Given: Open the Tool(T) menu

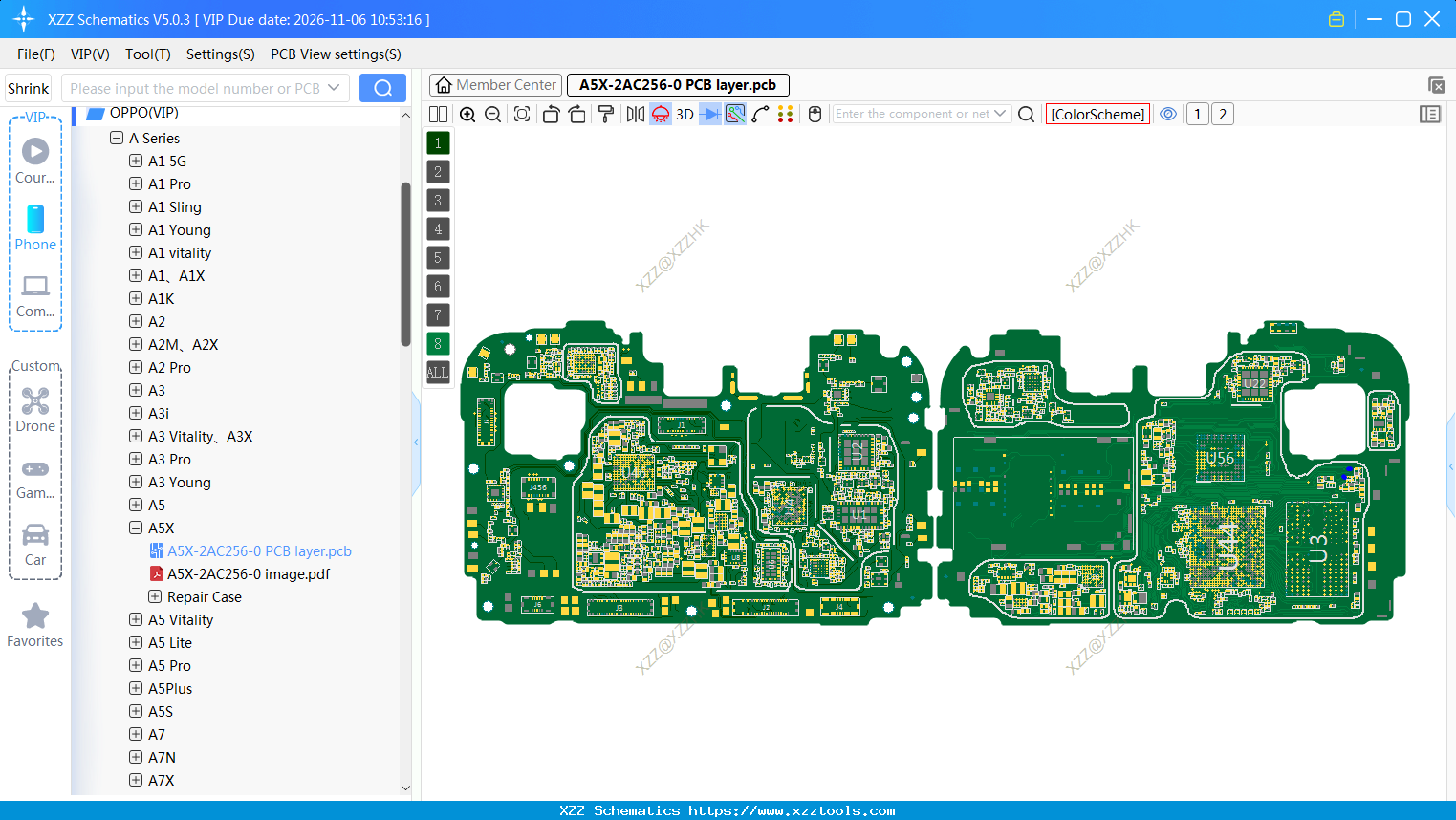Looking at the screenshot, I should (147, 54).
